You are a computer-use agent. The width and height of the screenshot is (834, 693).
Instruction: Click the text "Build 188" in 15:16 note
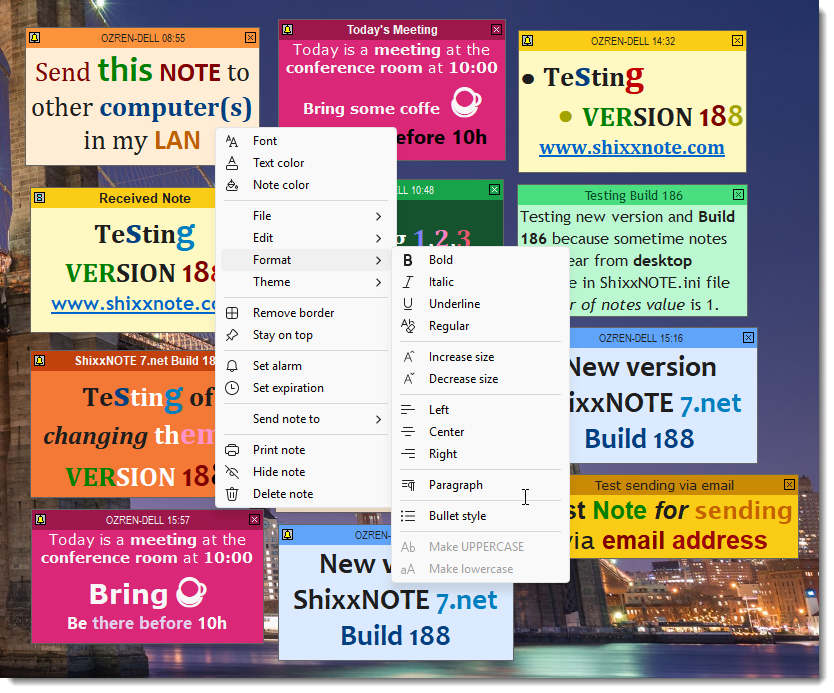639,439
